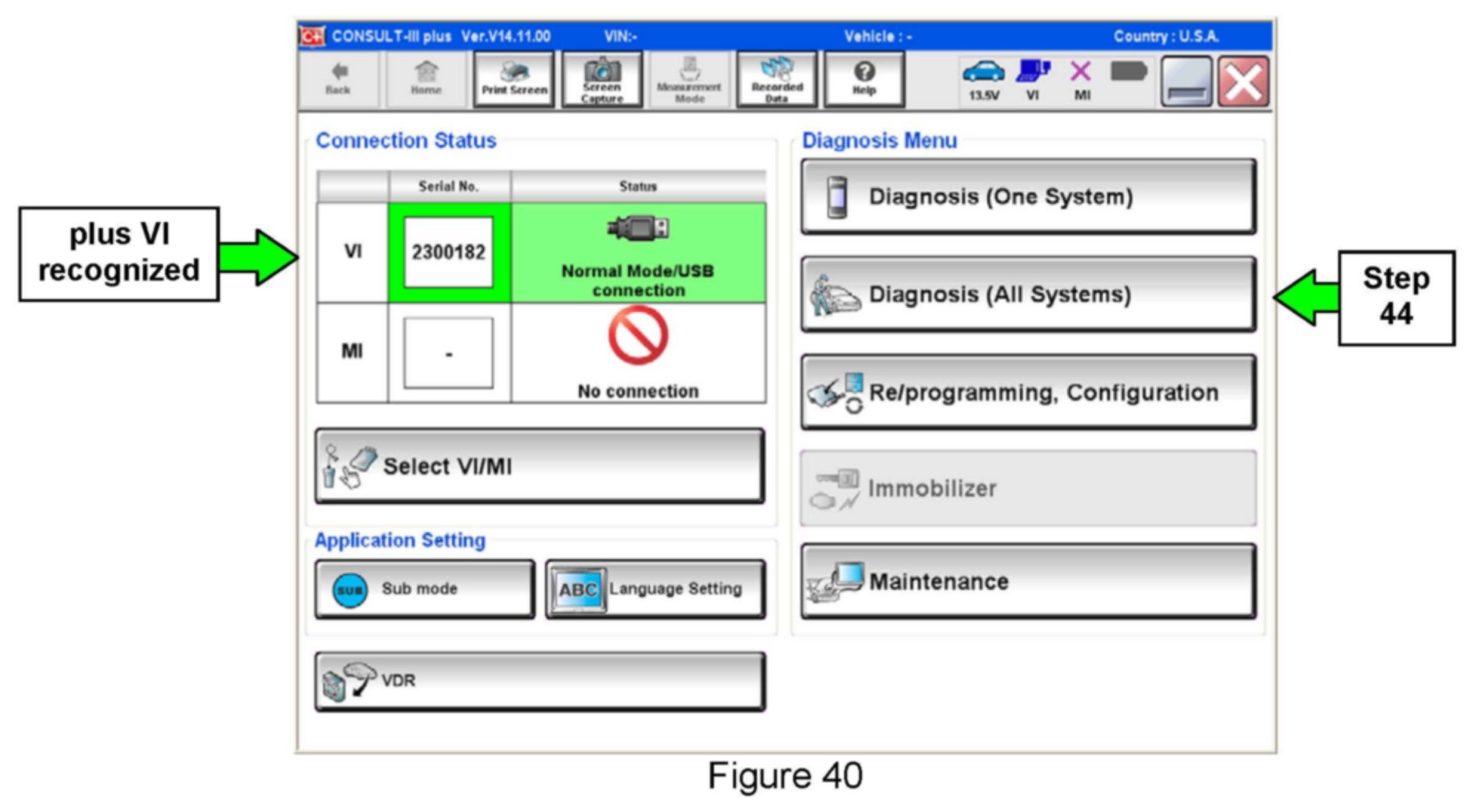This screenshot has width=1473, height=812.
Task: Open Recorded Data in the toolbar
Action: [776, 80]
